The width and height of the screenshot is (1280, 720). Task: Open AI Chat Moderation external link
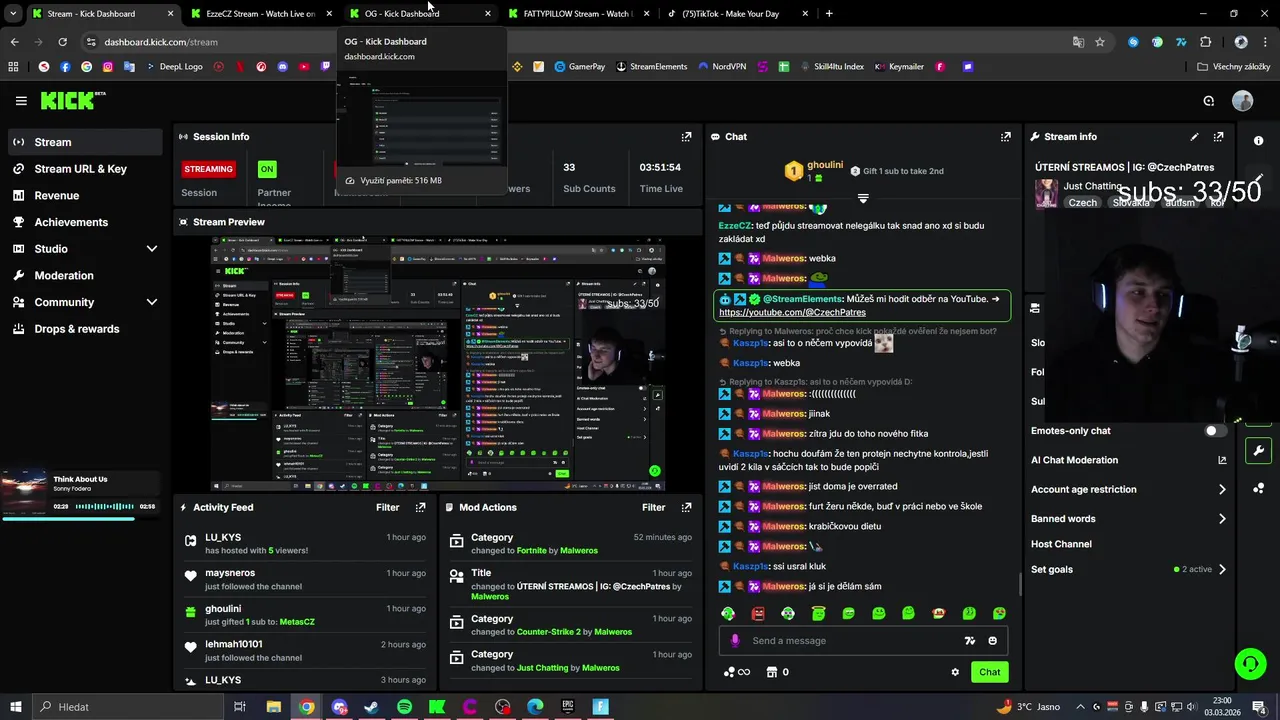[1222, 460]
